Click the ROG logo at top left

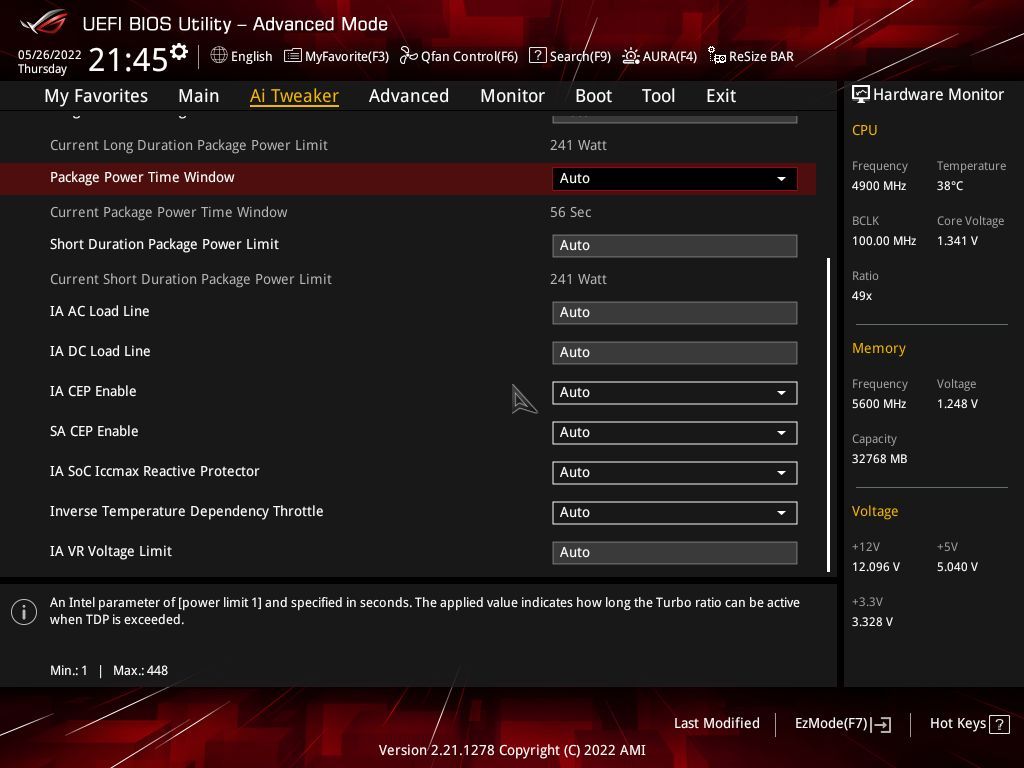(x=44, y=22)
